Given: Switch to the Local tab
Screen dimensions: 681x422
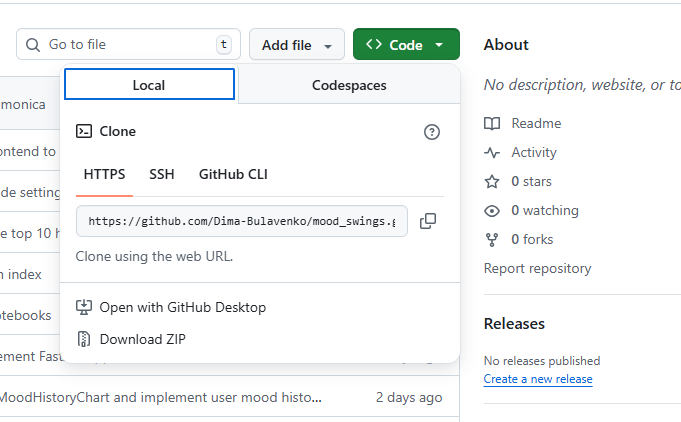Looking at the screenshot, I should [149, 85].
